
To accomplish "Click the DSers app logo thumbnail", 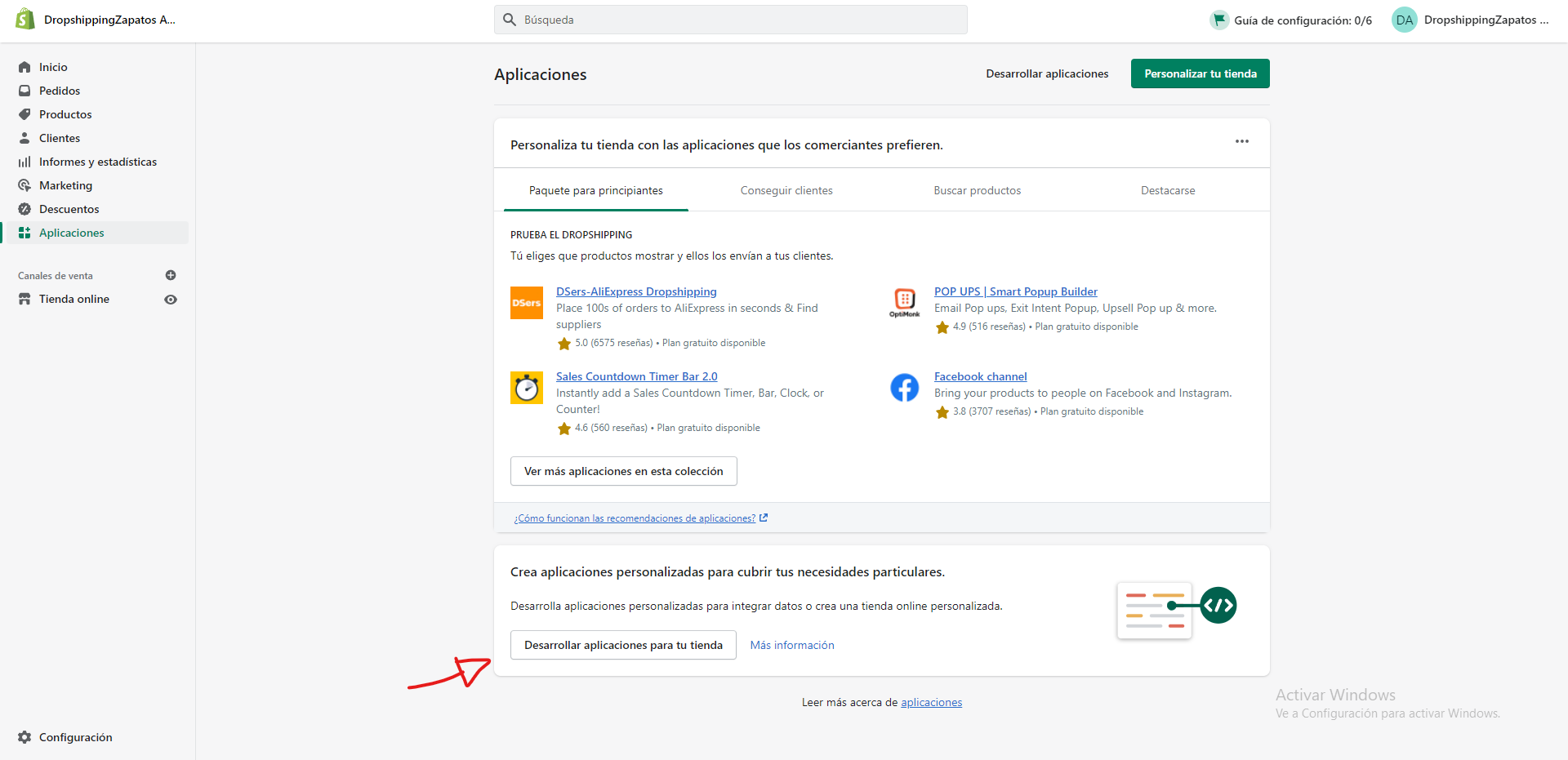I will 527,303.
